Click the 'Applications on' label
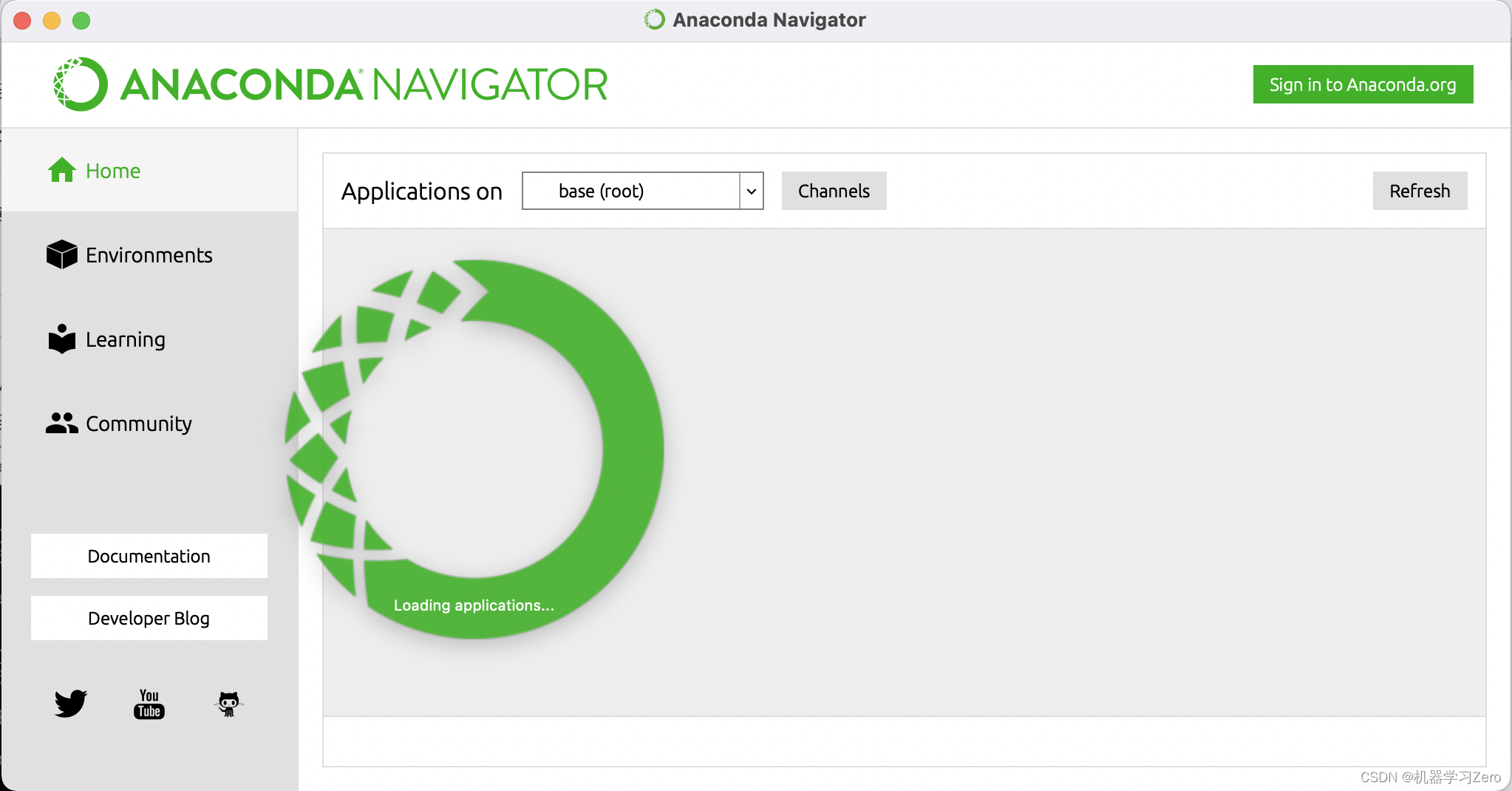 pos(421,191)
